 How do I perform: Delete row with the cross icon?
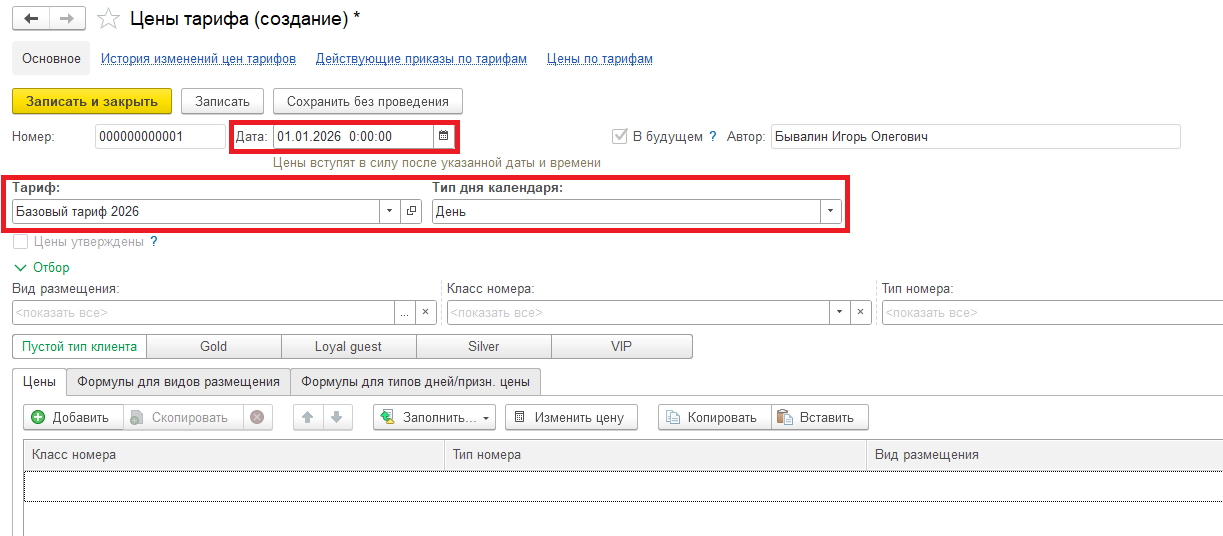click(257, 417)
